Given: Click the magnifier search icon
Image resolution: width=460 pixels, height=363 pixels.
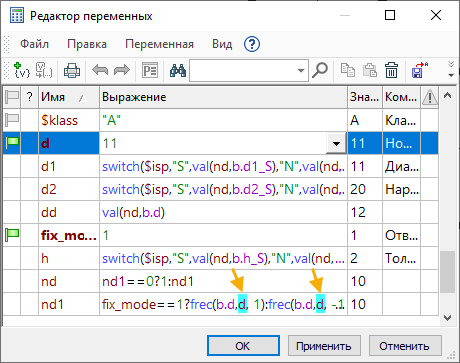Looking at the screenshot, I should [320, 70].
